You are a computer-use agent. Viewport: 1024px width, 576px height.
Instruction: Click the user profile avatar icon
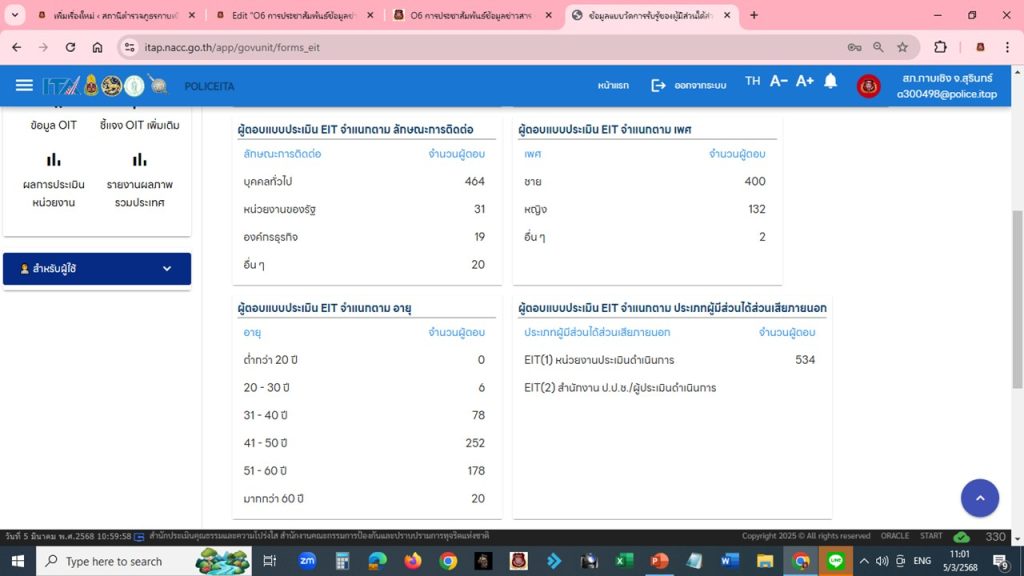click(868, 86)
